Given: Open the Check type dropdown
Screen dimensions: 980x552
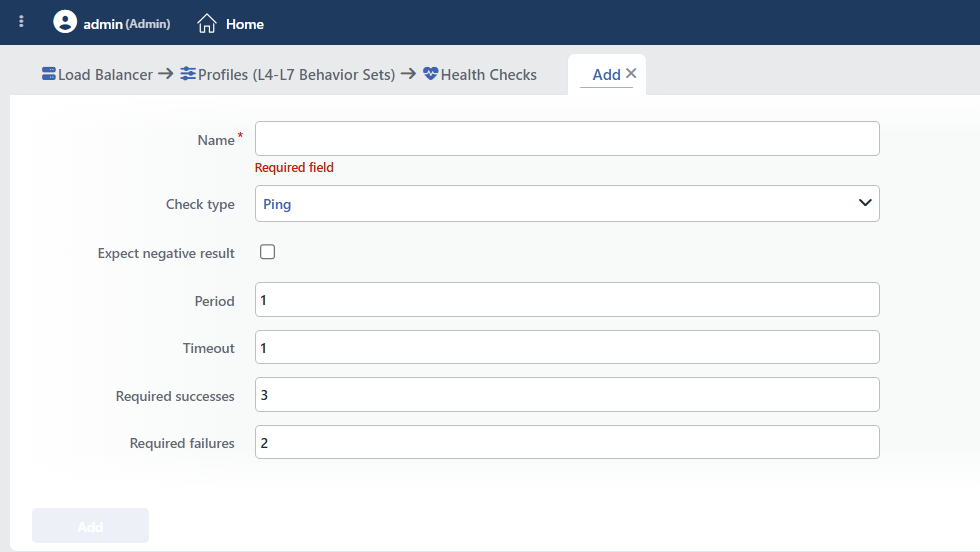Looking at the screenshot, I should click(x=567, y=203).
